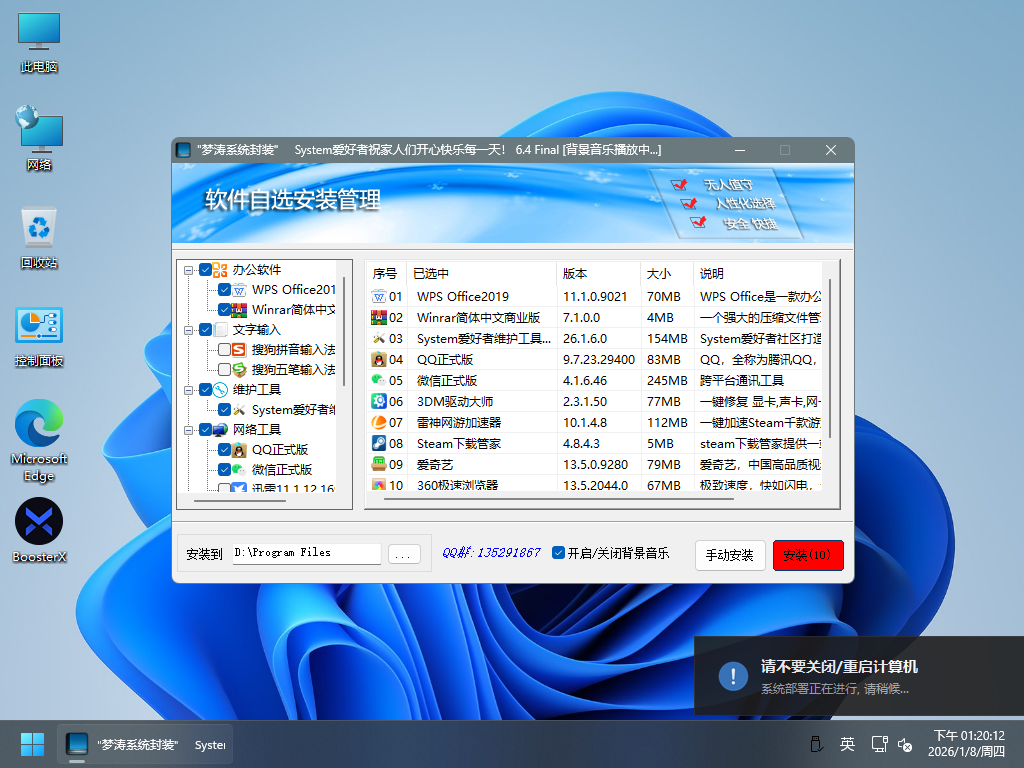The height and width of the screenshot is (768, 1024).
Task: Toggle the 开启/关闭背景音乐 checkbox
Action: pyautogui.click(x=559, y=553)
